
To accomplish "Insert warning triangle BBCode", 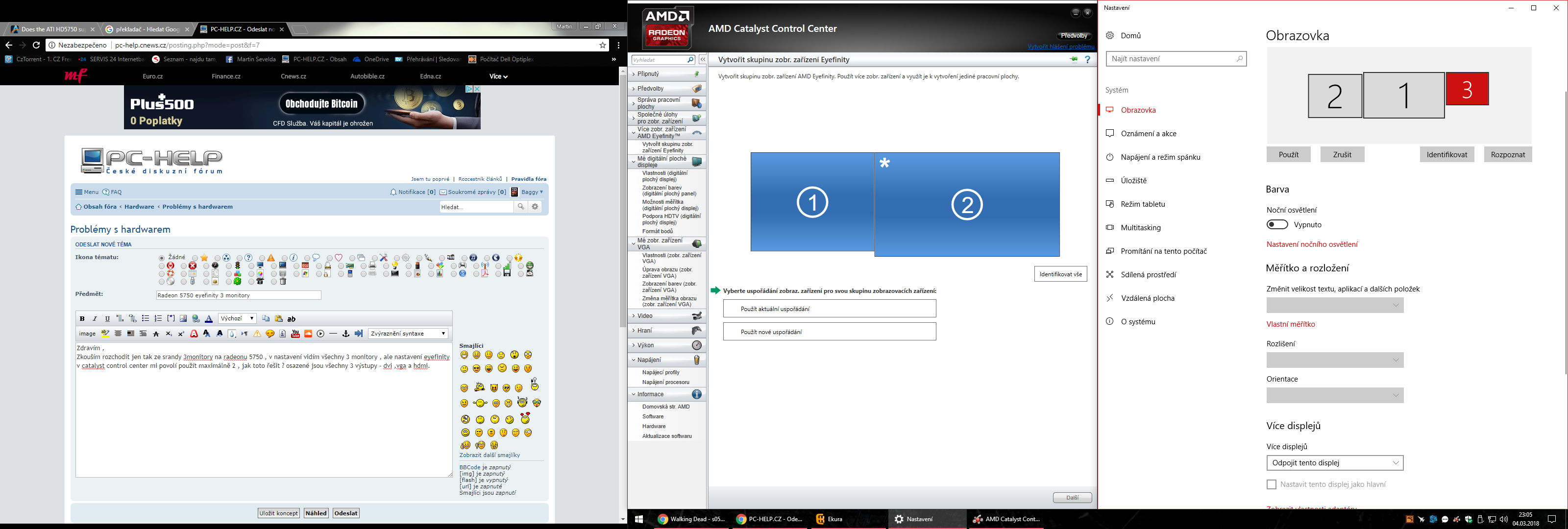I will click(257, 334).
